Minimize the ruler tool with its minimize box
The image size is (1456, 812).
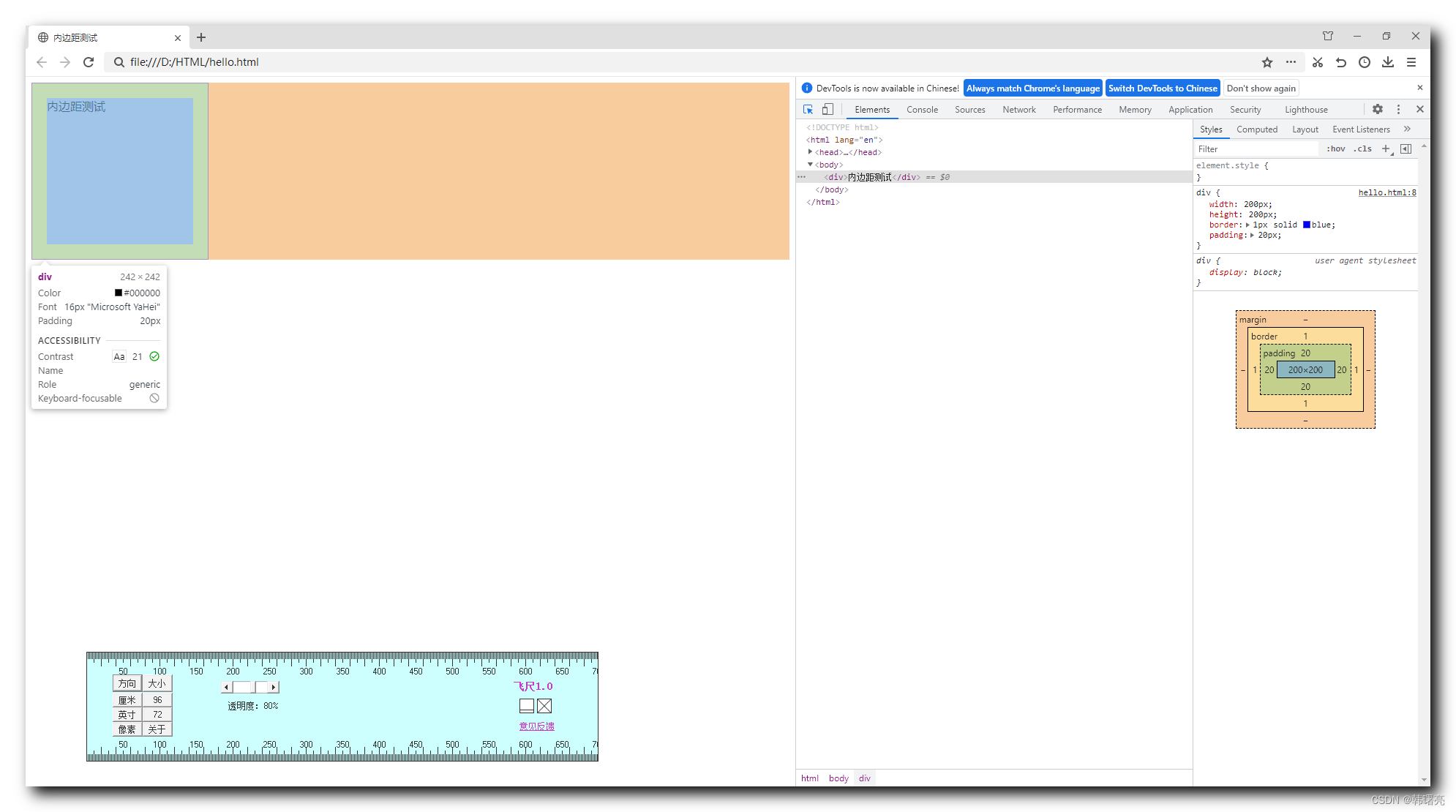coord(527,706)
